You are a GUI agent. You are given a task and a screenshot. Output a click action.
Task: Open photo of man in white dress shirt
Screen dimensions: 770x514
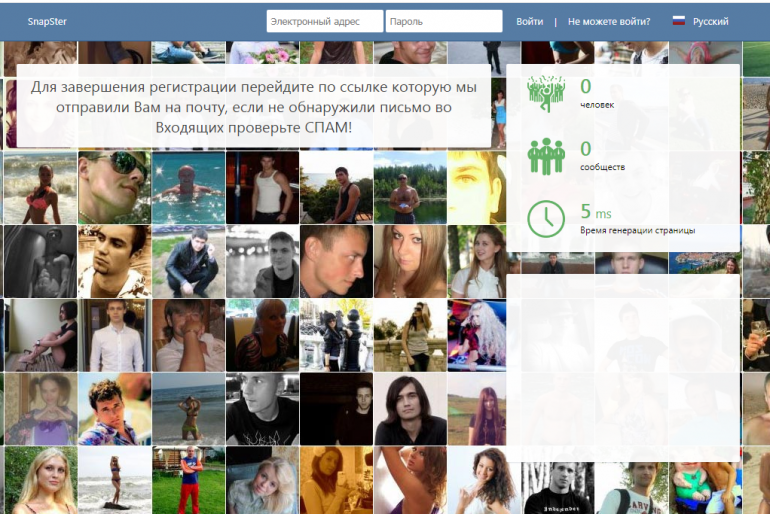[x=114, y=335]
